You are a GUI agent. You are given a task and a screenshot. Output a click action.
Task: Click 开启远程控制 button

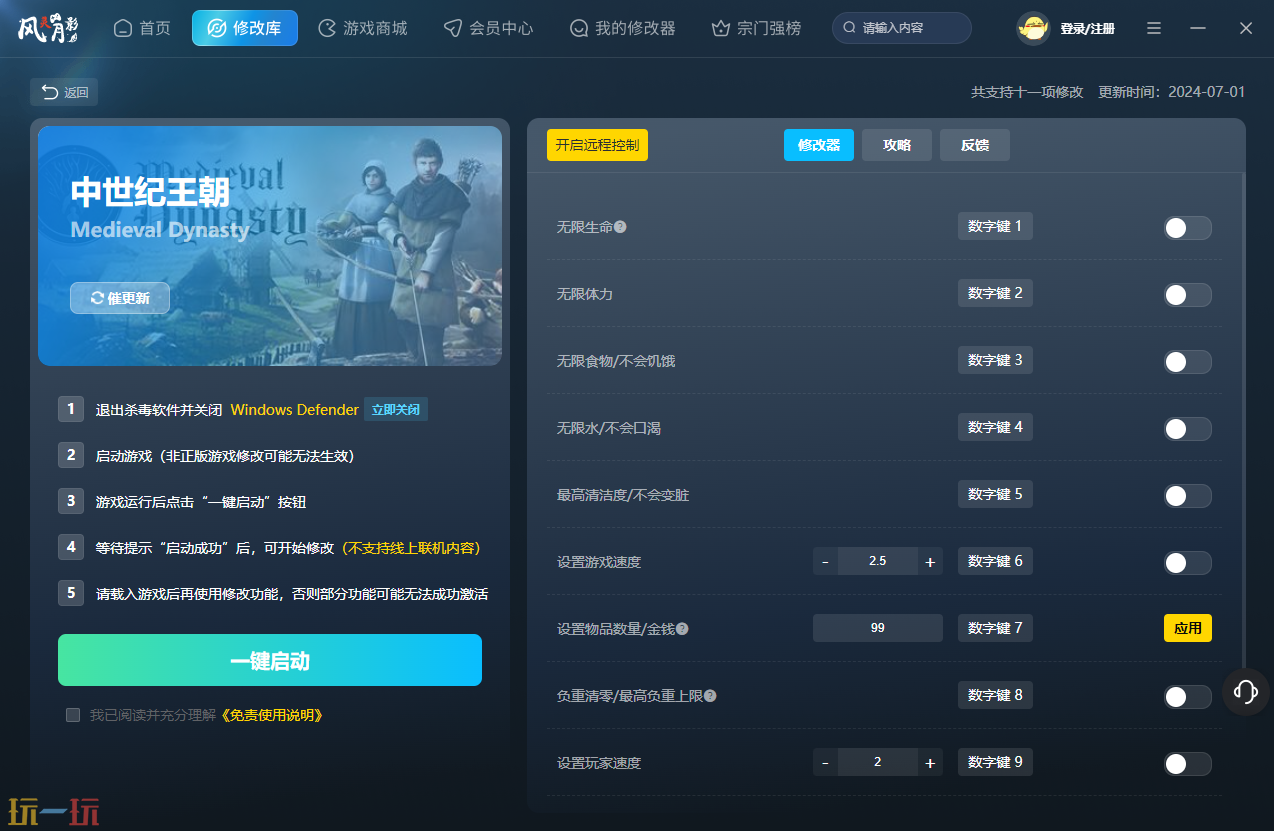click(597, 145)
